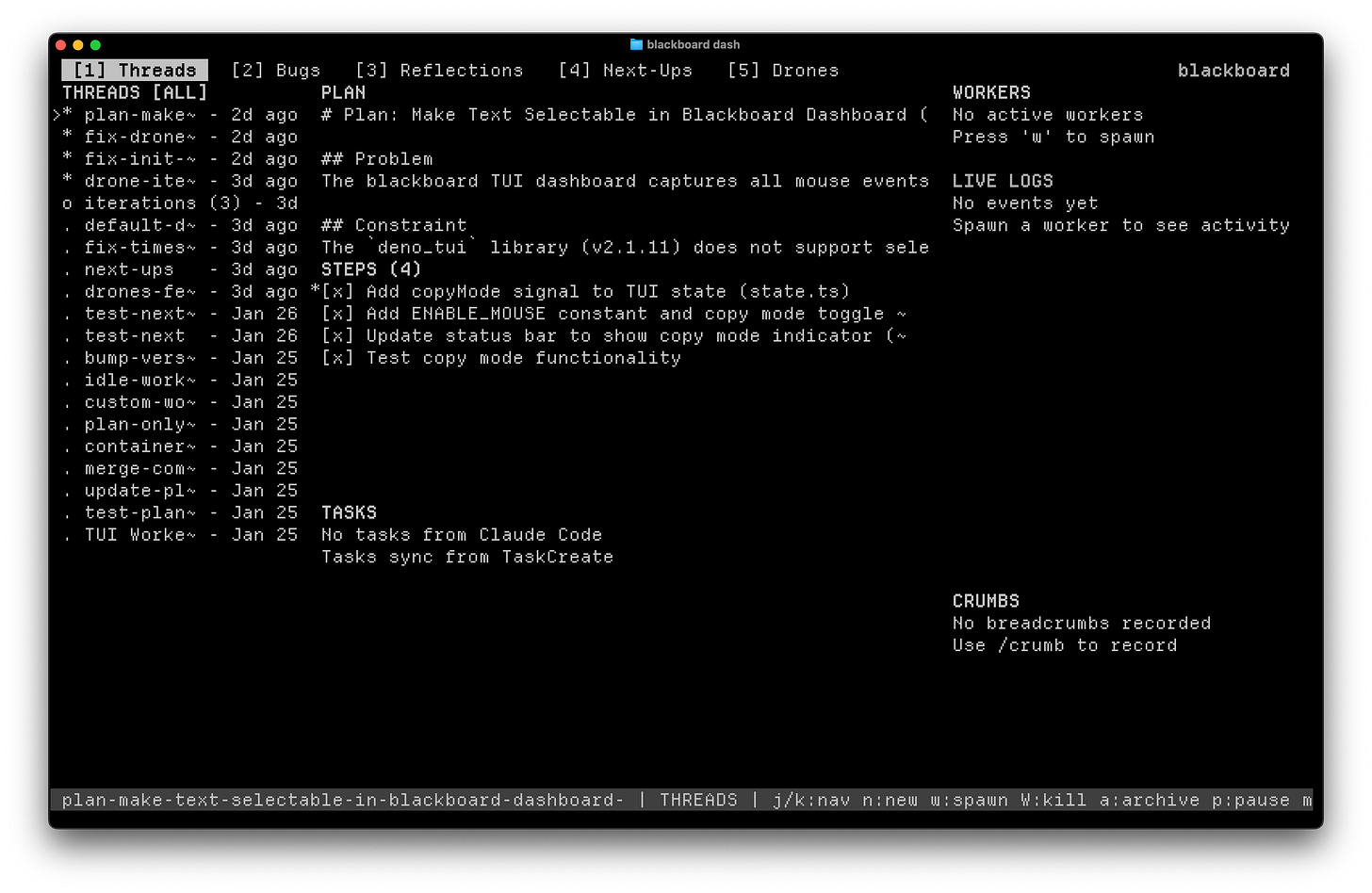1372x893 pixels.
Task: Click the j/k:nav hint in status bar
Action: pos(811,801)
